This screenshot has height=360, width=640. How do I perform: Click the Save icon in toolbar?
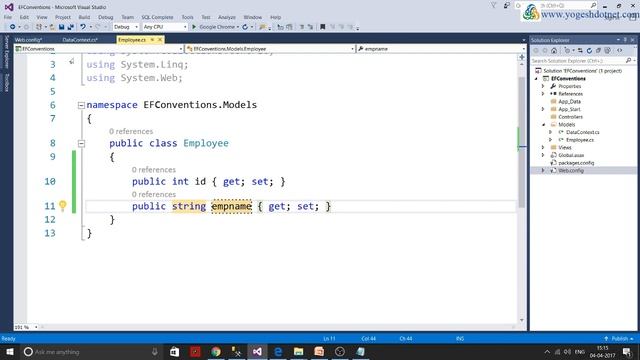[62, 27]
